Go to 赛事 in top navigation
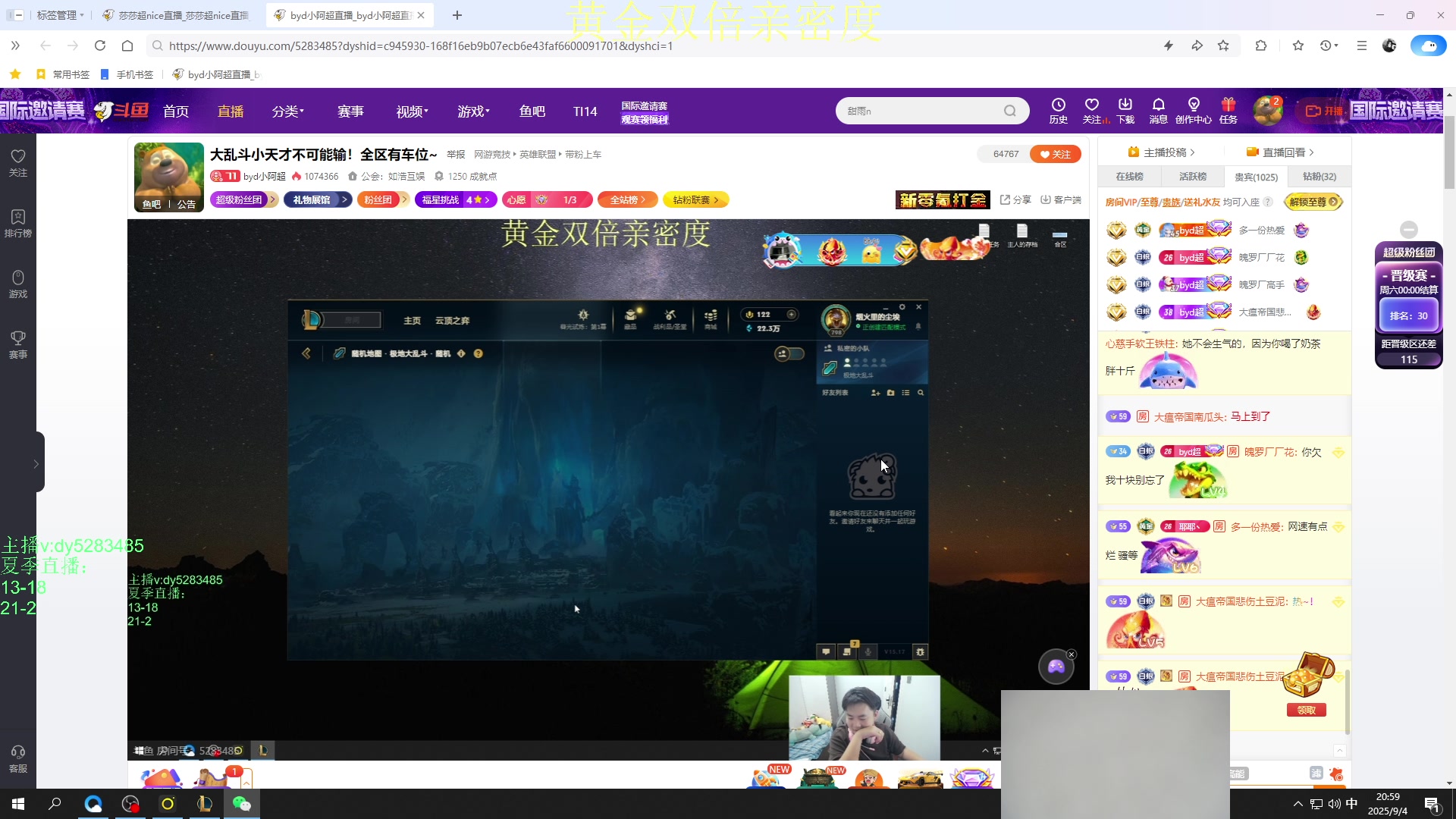1456x819 pixels. tap(350, 111)
